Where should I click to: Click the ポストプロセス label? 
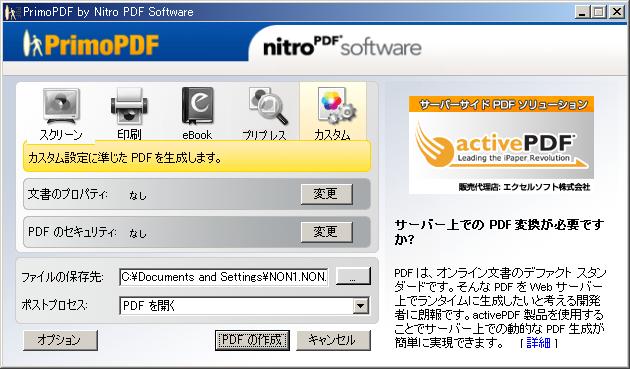54,305
